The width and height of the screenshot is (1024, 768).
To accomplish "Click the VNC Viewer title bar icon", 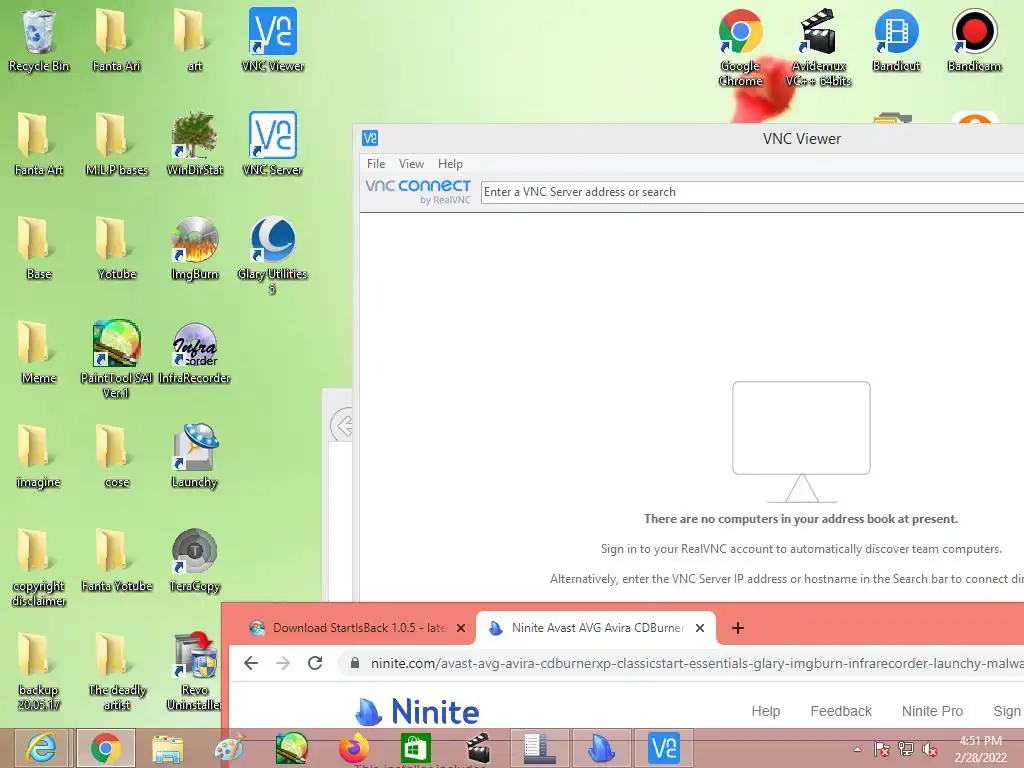I will click(x=370, y=138).
